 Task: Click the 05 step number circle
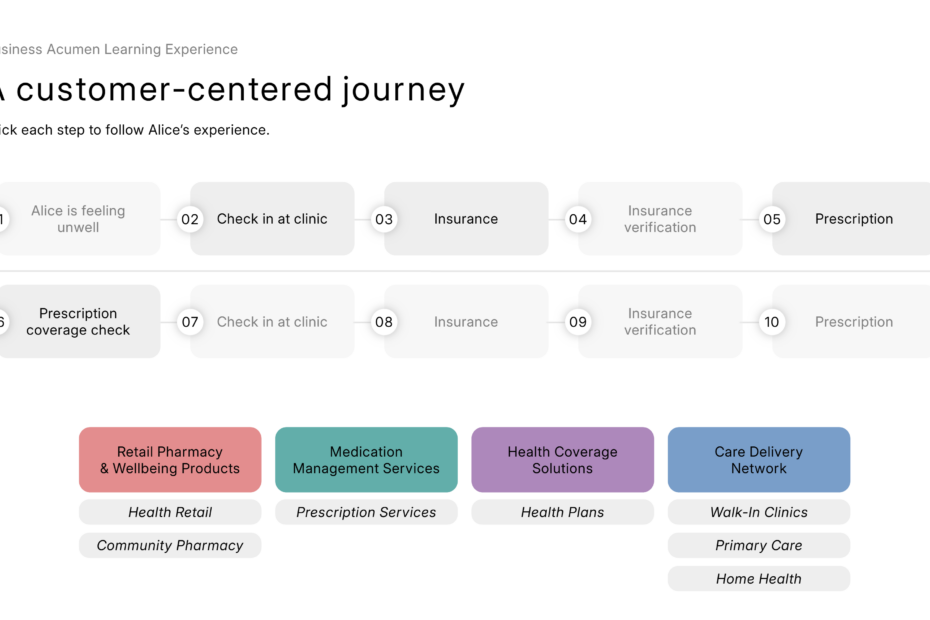[x=772, y=219]
